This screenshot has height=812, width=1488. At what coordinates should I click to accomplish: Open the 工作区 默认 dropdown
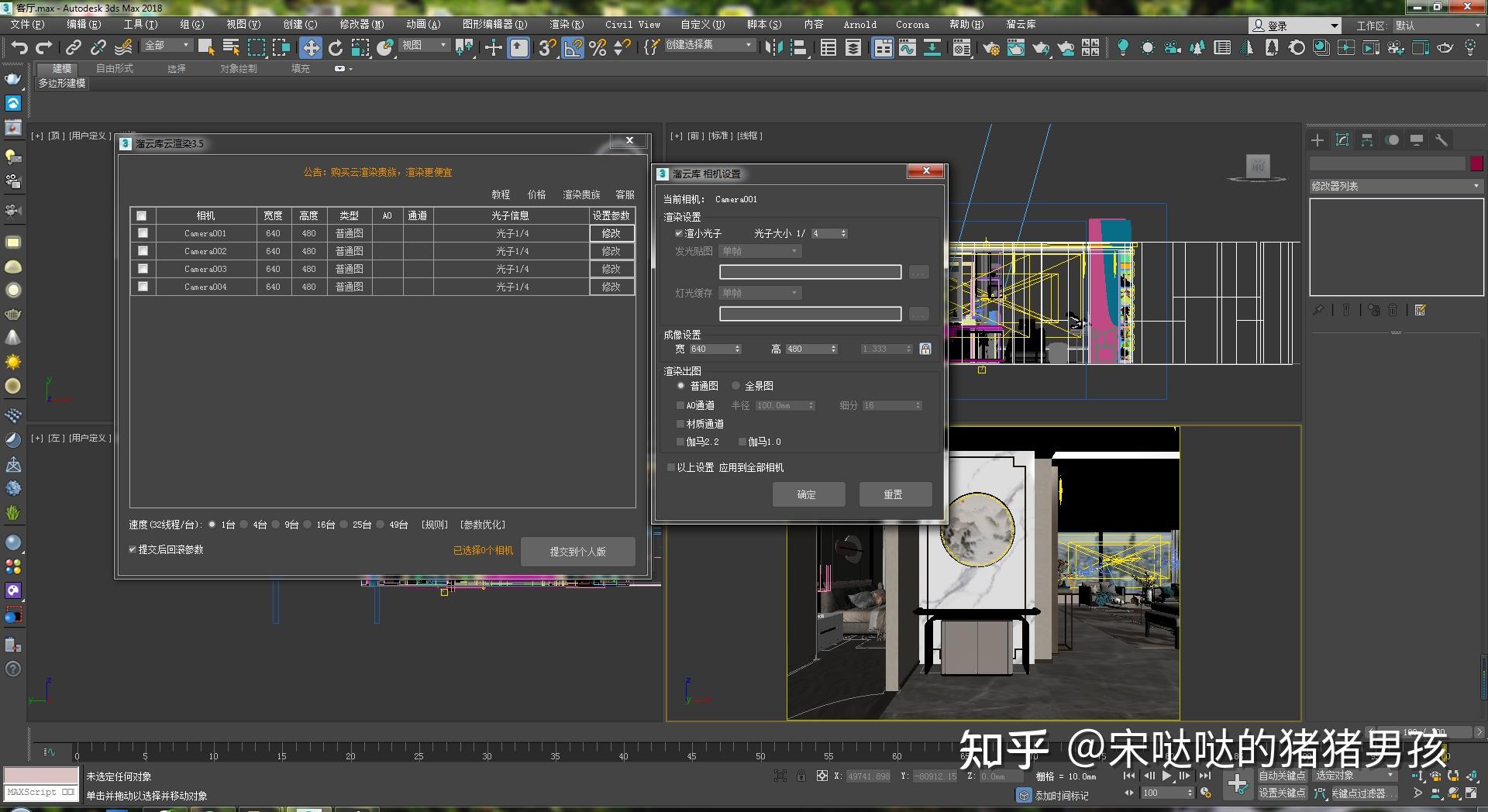click(1438, 26)
